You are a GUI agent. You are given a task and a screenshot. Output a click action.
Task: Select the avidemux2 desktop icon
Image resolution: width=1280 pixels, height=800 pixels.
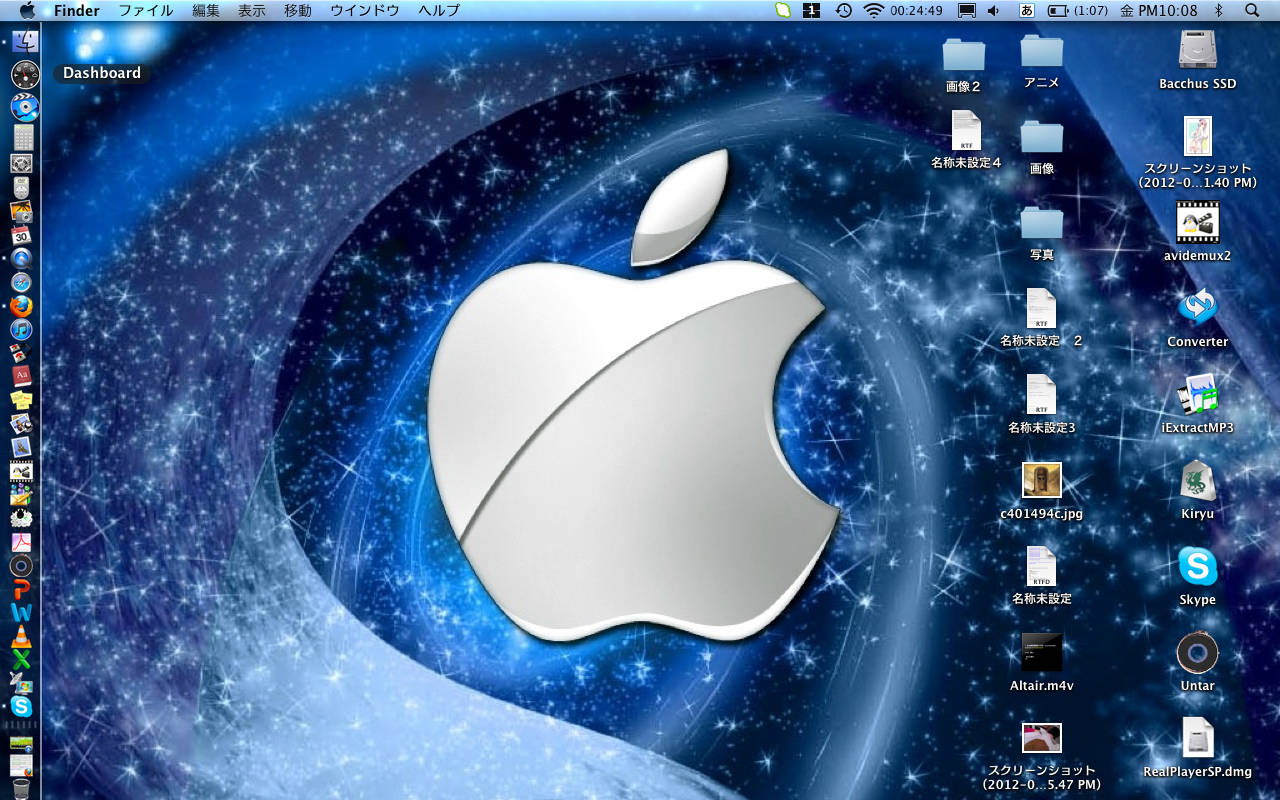(1197, 222)
